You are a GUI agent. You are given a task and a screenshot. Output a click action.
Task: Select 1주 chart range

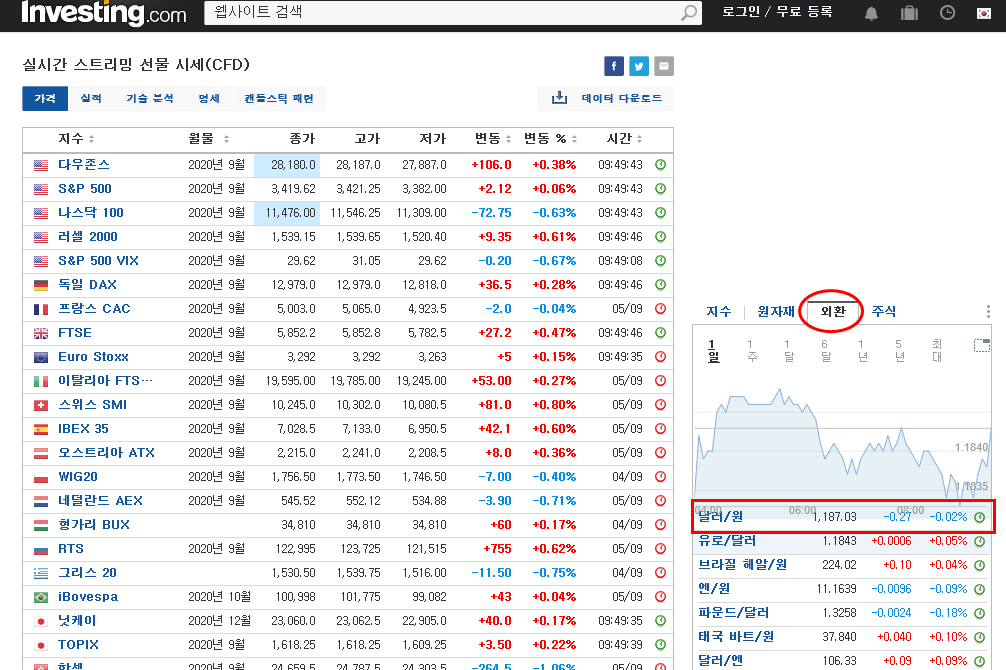[751, 351]
